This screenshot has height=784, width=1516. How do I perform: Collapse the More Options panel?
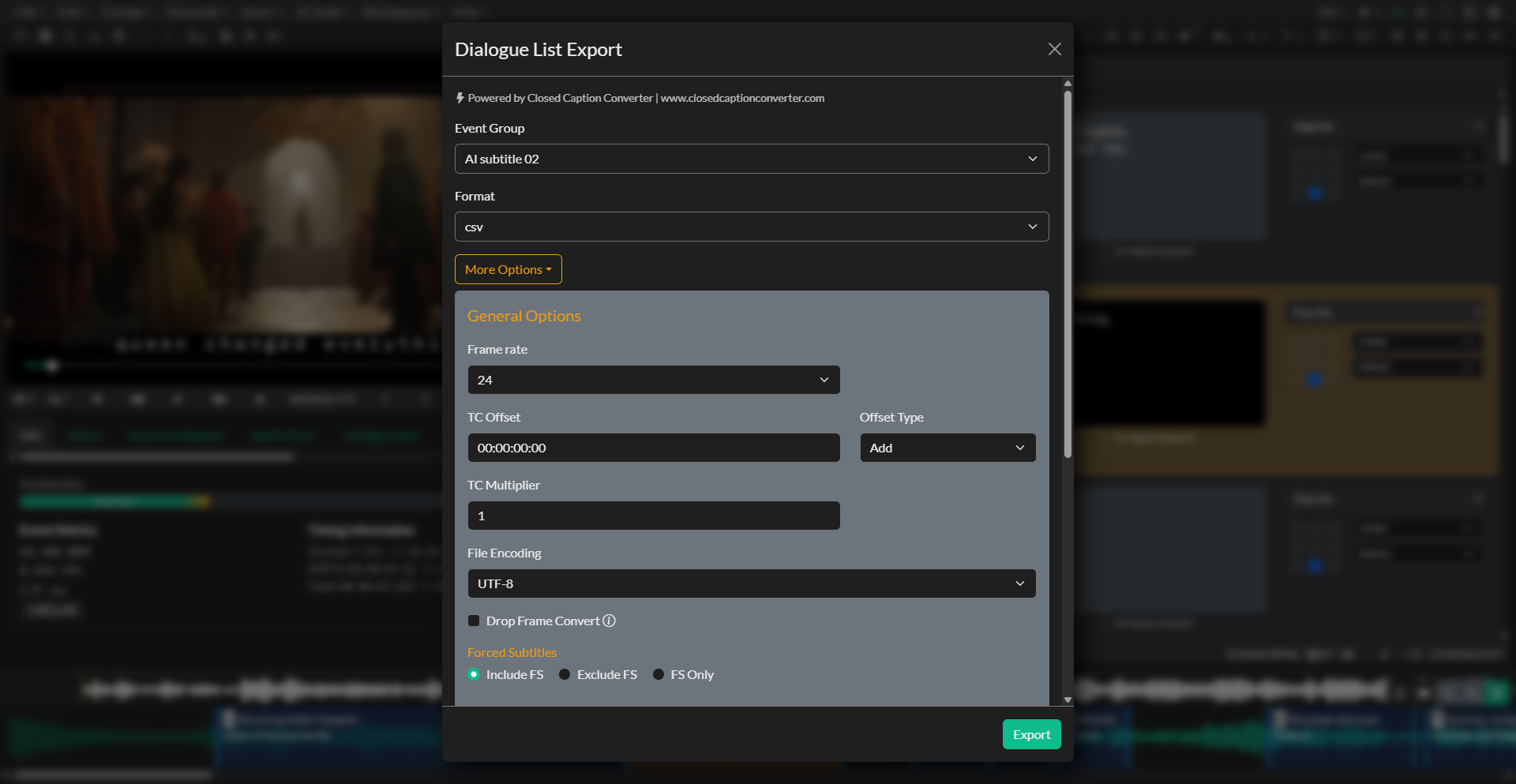click(508, 269)
